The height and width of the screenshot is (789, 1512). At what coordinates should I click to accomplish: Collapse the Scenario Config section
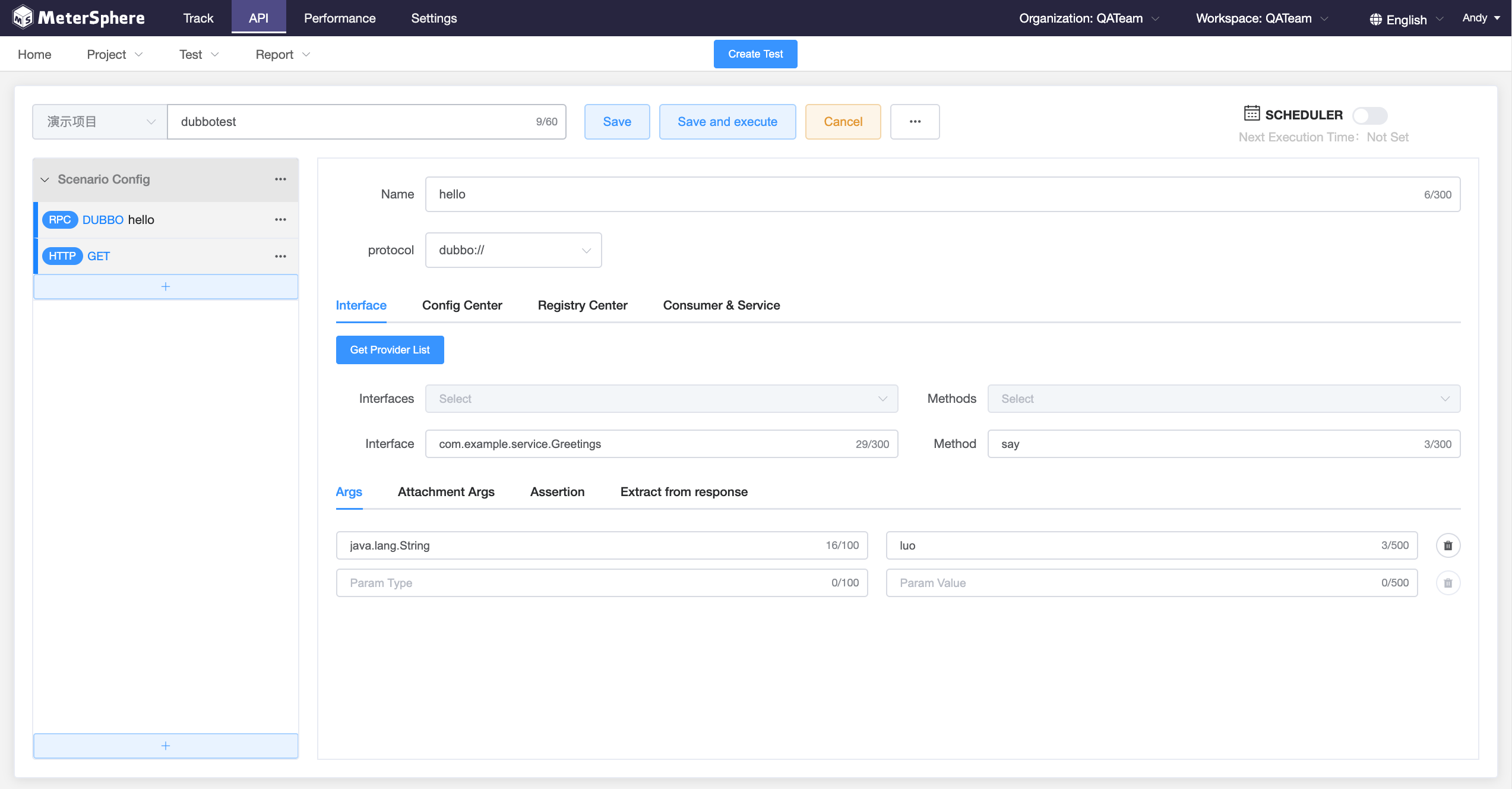pos(45,179)
